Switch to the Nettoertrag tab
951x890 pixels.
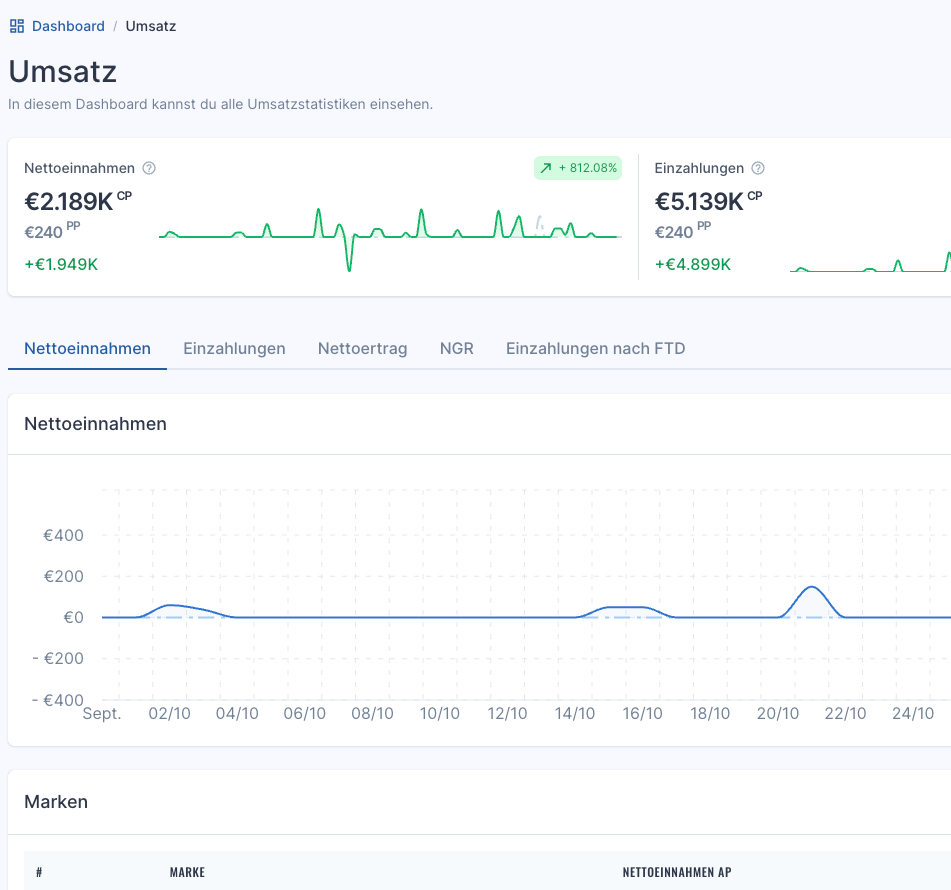(362, 348)
